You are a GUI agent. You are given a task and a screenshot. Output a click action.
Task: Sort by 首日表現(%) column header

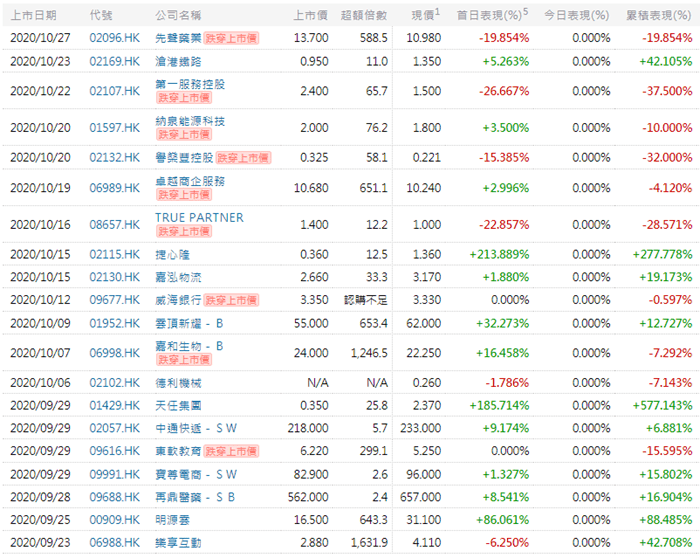492,15
